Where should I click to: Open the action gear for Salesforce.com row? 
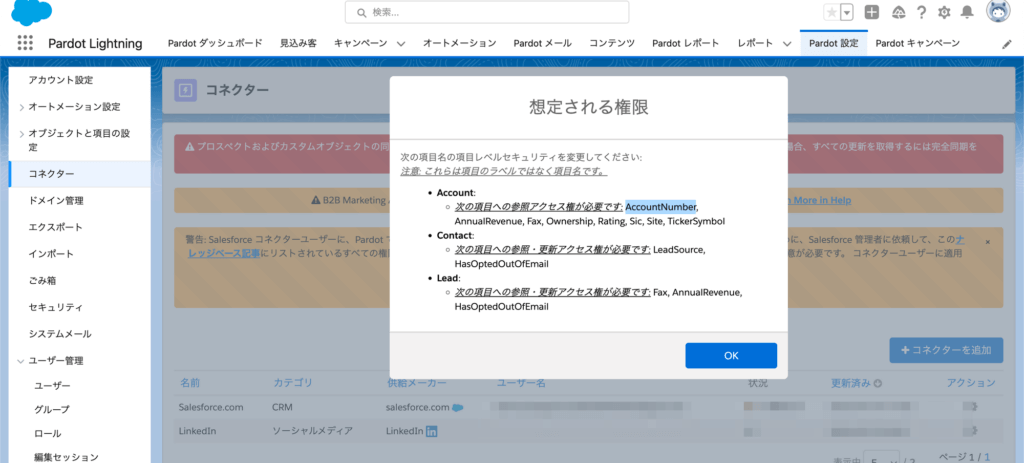(972, 407)
